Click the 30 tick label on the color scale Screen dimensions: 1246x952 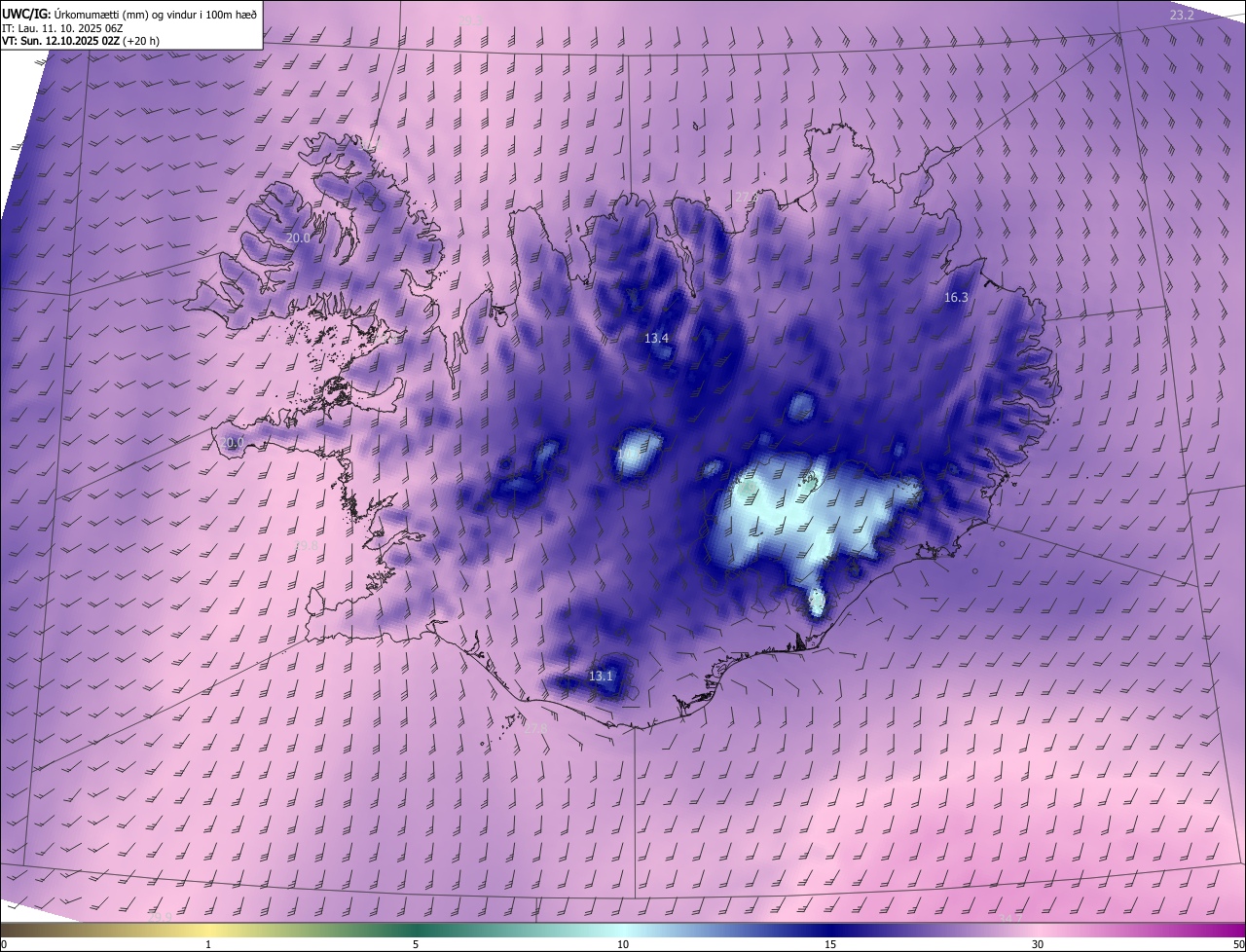[1038, 944]
